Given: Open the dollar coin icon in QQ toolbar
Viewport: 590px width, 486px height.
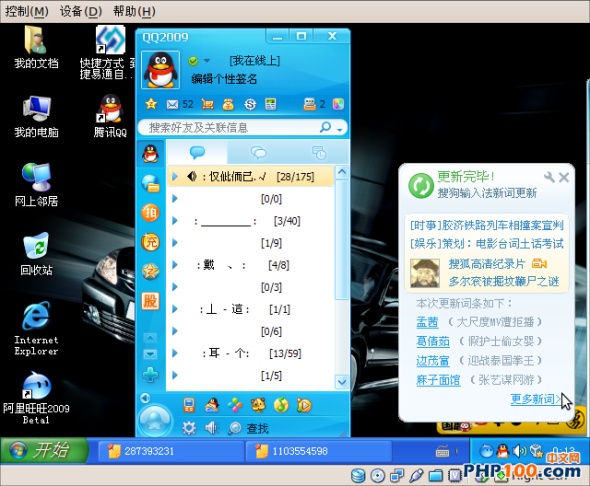Looking at the screenshot, I should pos(250,104).
